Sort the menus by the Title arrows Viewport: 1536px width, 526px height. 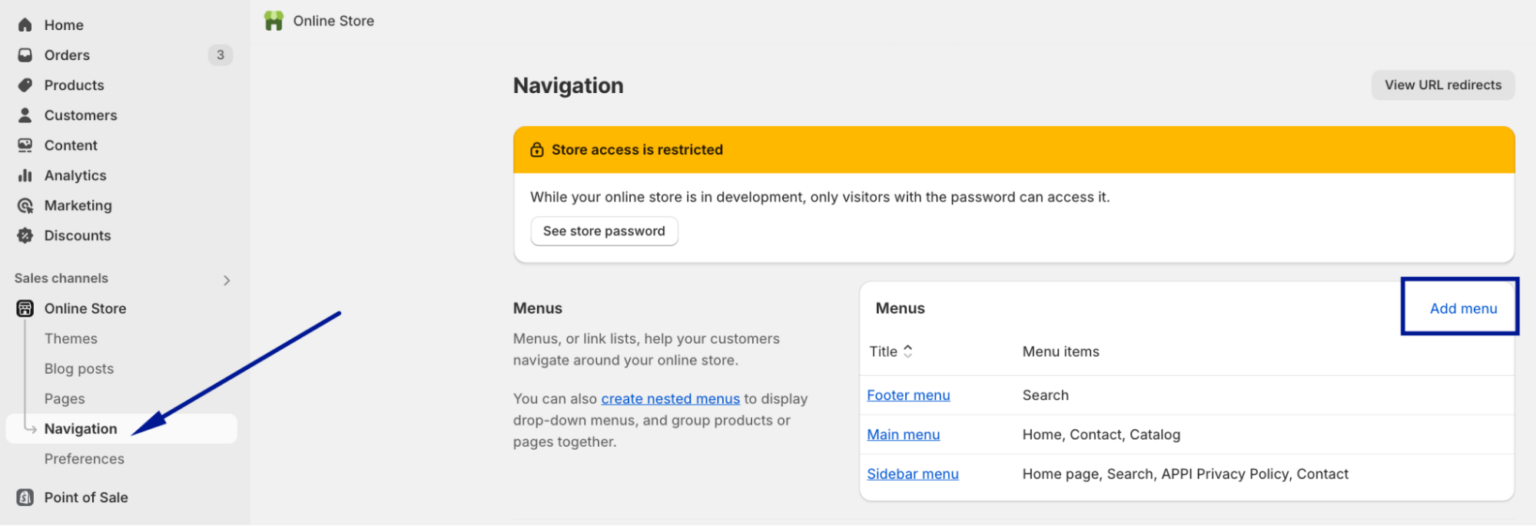907,351
